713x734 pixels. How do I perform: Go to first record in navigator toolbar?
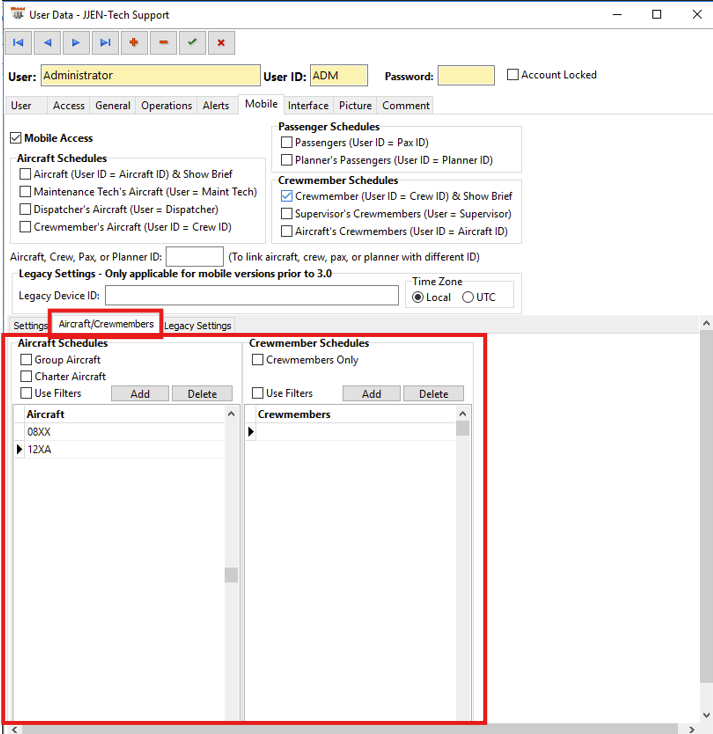[18, 43]
